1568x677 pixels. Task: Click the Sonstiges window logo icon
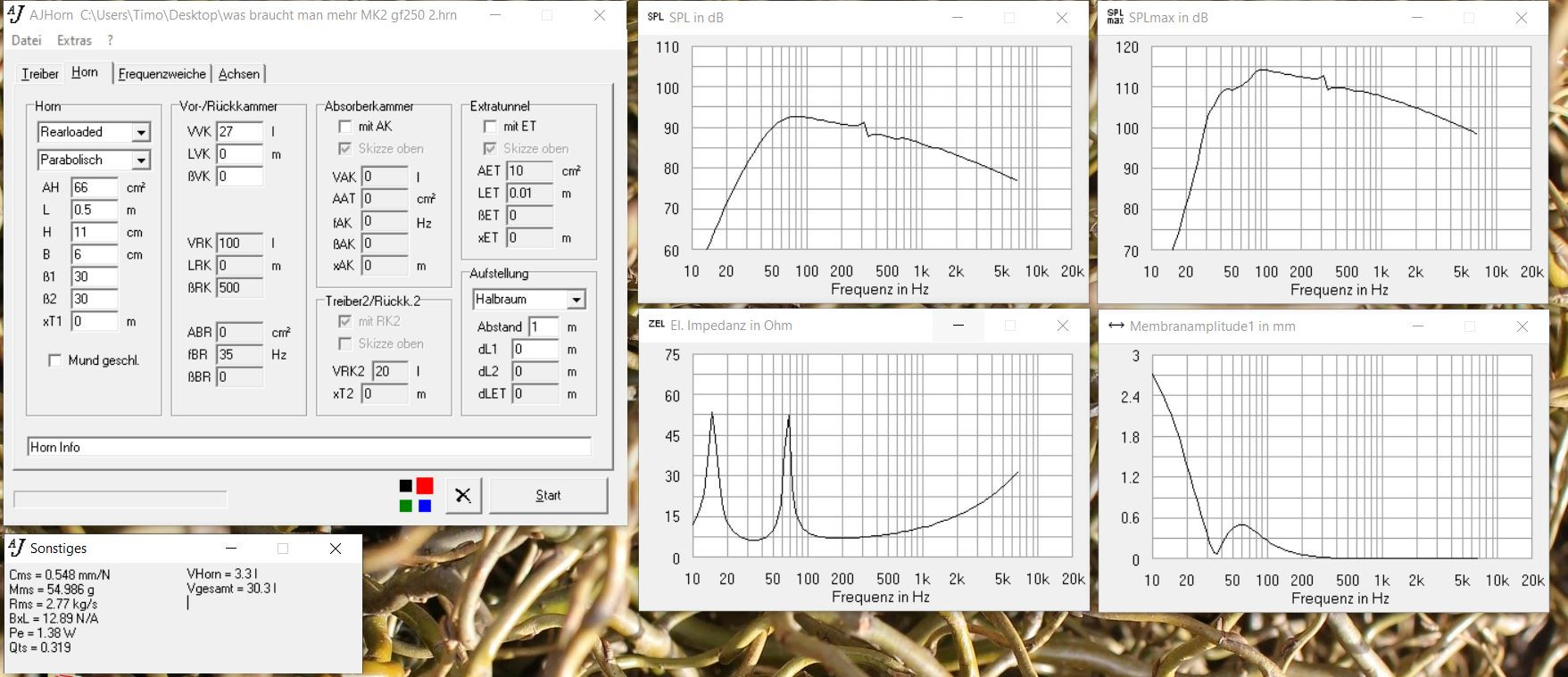click(x=16, y=548)
